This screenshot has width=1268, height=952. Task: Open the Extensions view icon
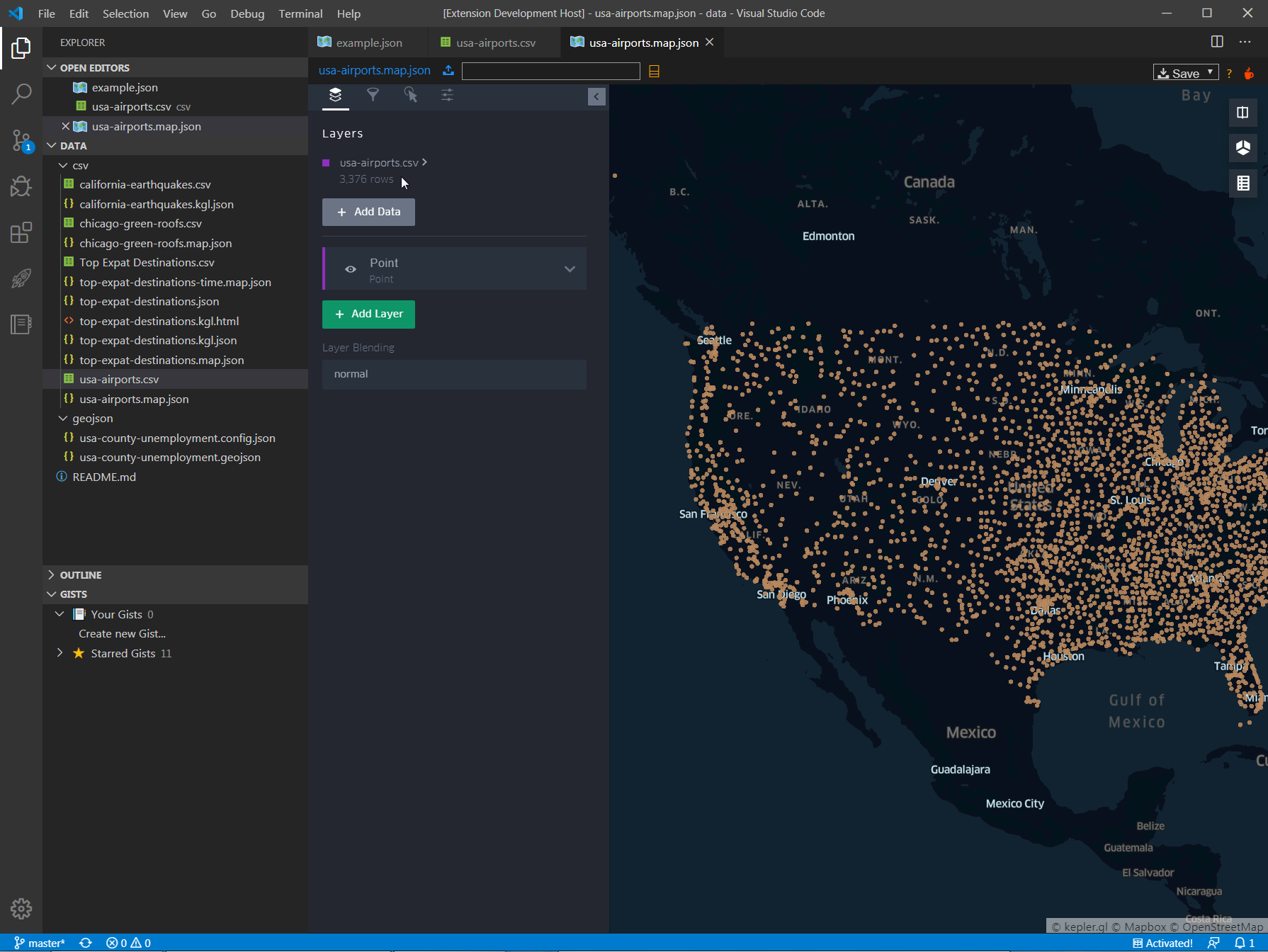click(21, 232)
